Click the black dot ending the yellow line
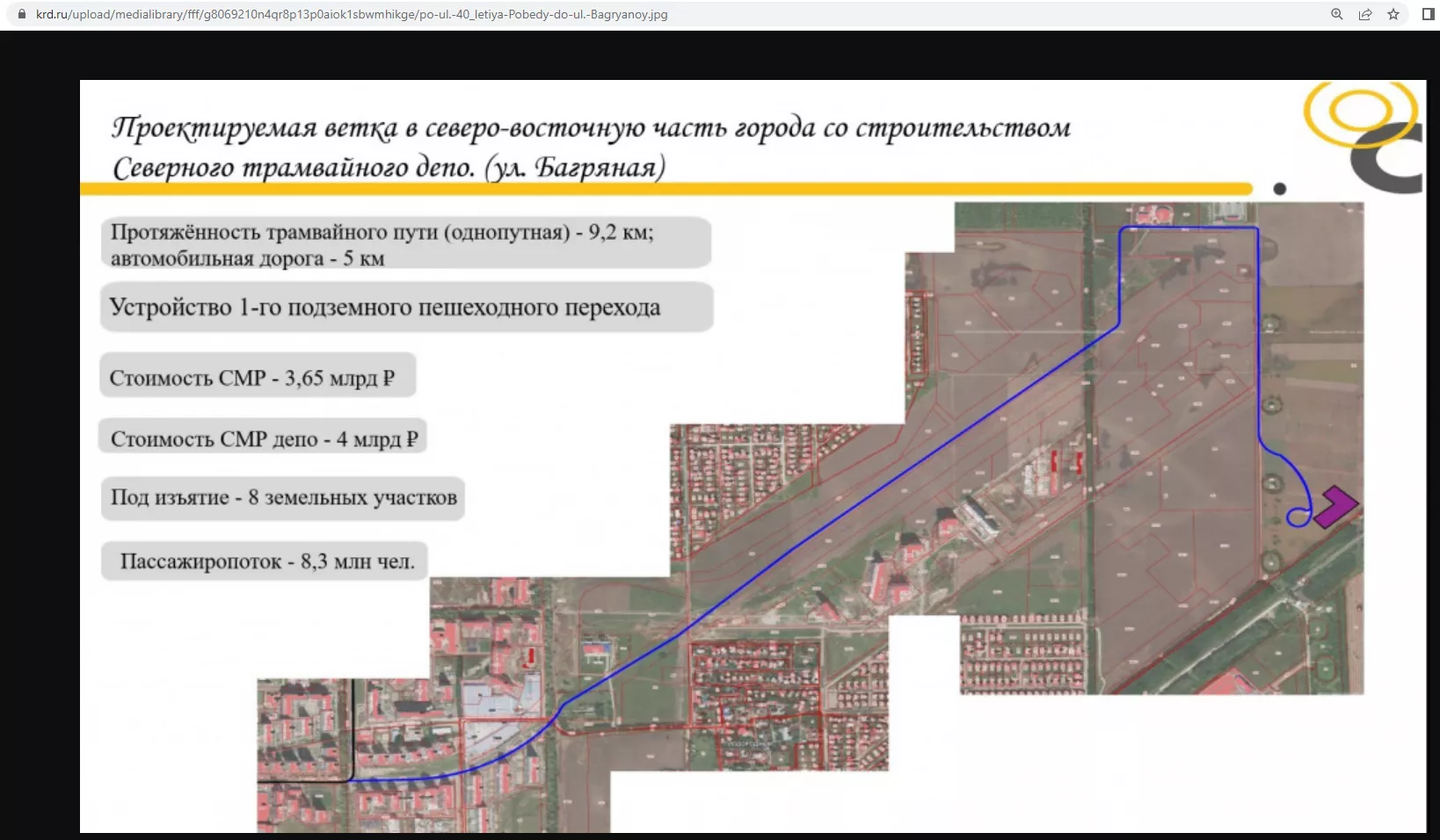 point(1279,189)
